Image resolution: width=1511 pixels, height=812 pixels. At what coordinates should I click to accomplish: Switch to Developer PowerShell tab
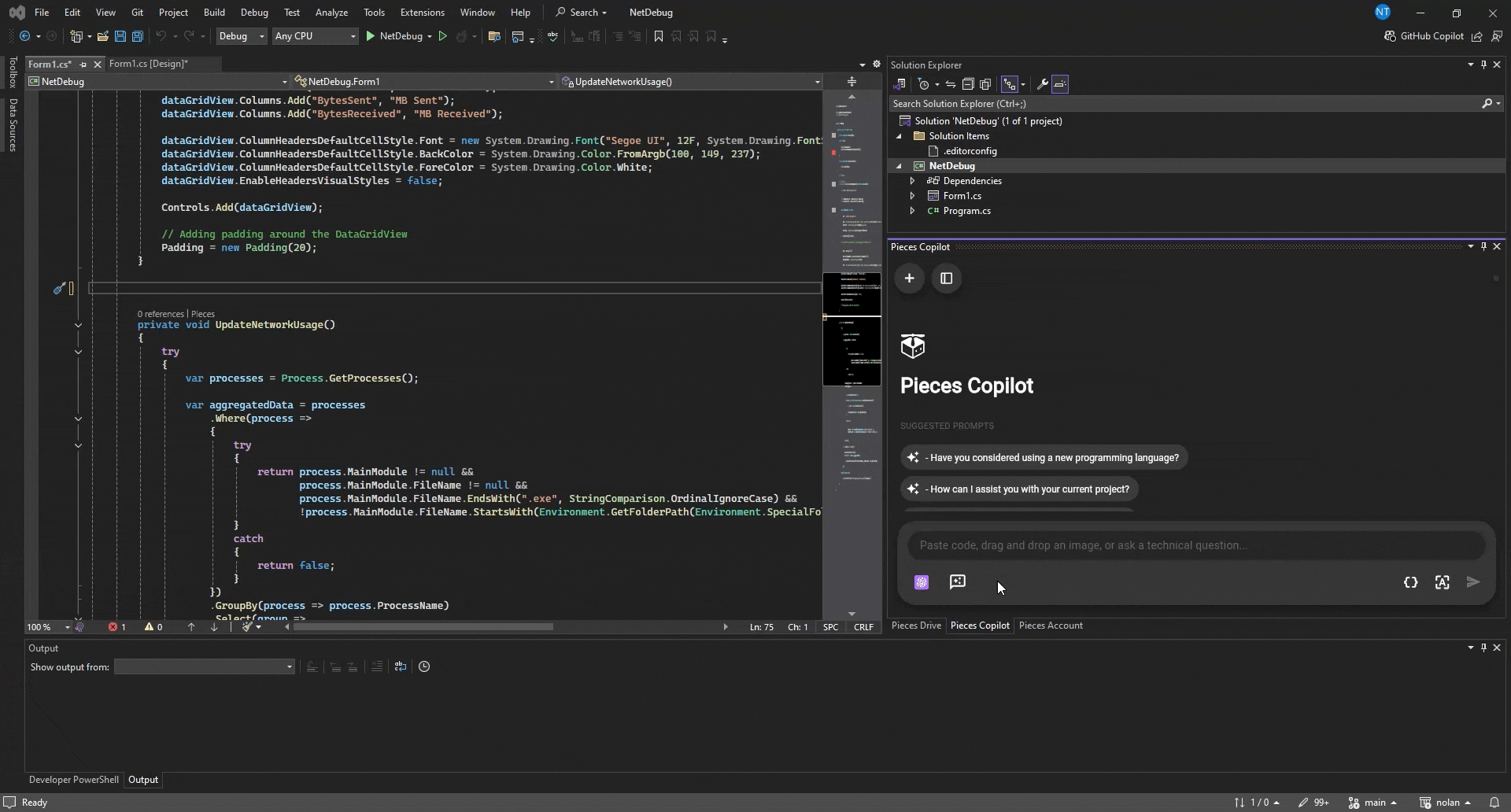pyautogui.click(x=74, y=780)
